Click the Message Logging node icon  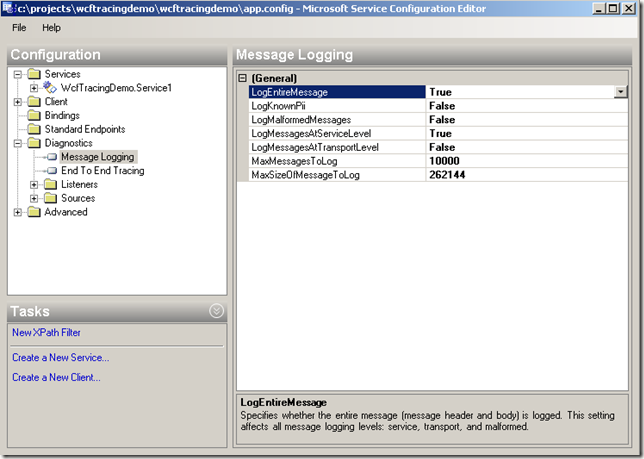click(52, 157)
